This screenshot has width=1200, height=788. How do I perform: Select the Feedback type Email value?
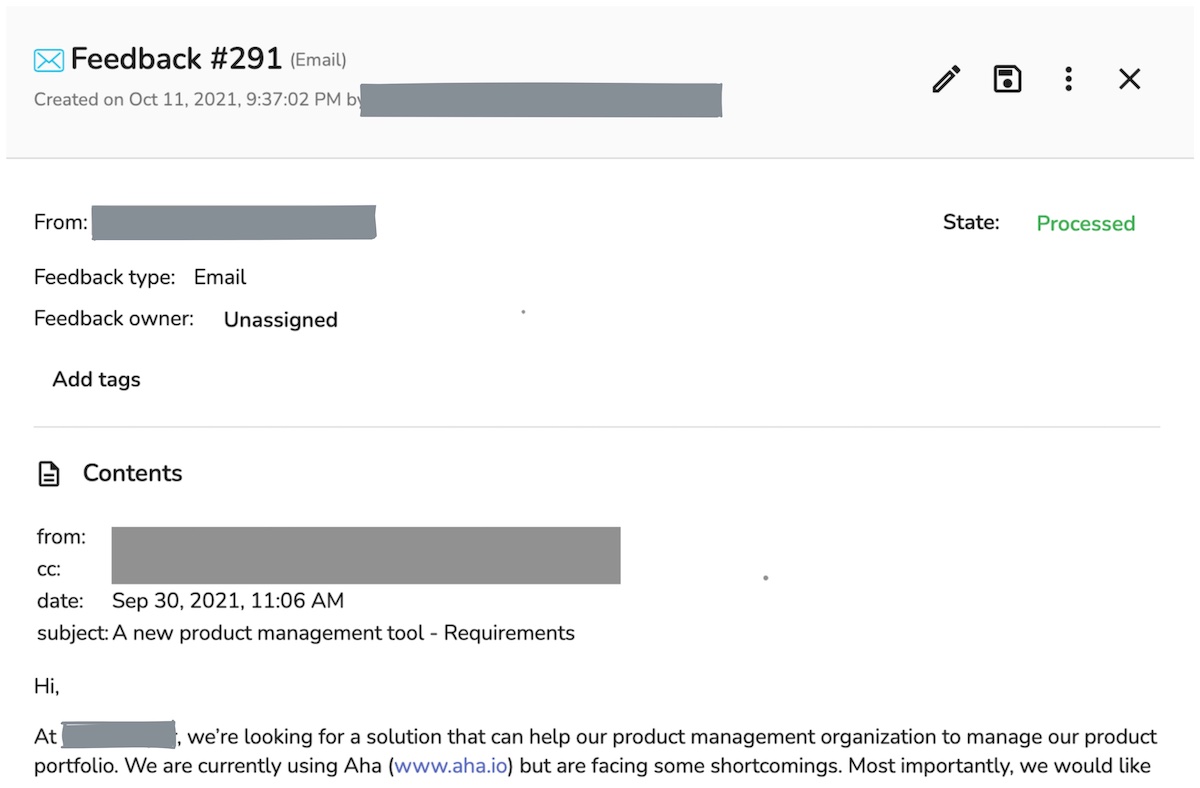[220, 277]
